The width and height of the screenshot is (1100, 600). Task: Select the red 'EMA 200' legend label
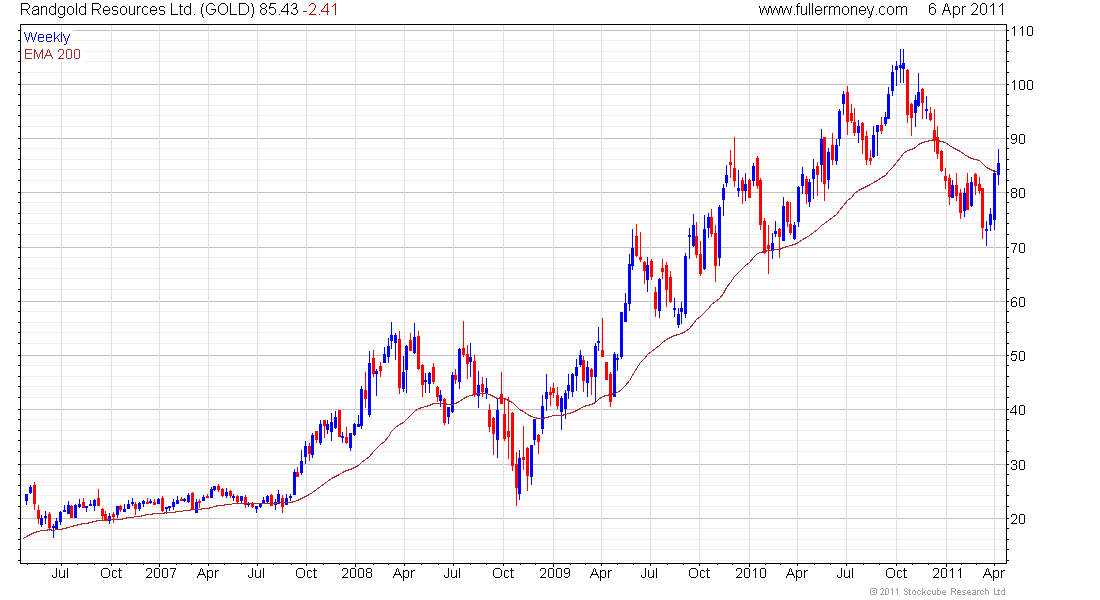click(x=53, y=54)
